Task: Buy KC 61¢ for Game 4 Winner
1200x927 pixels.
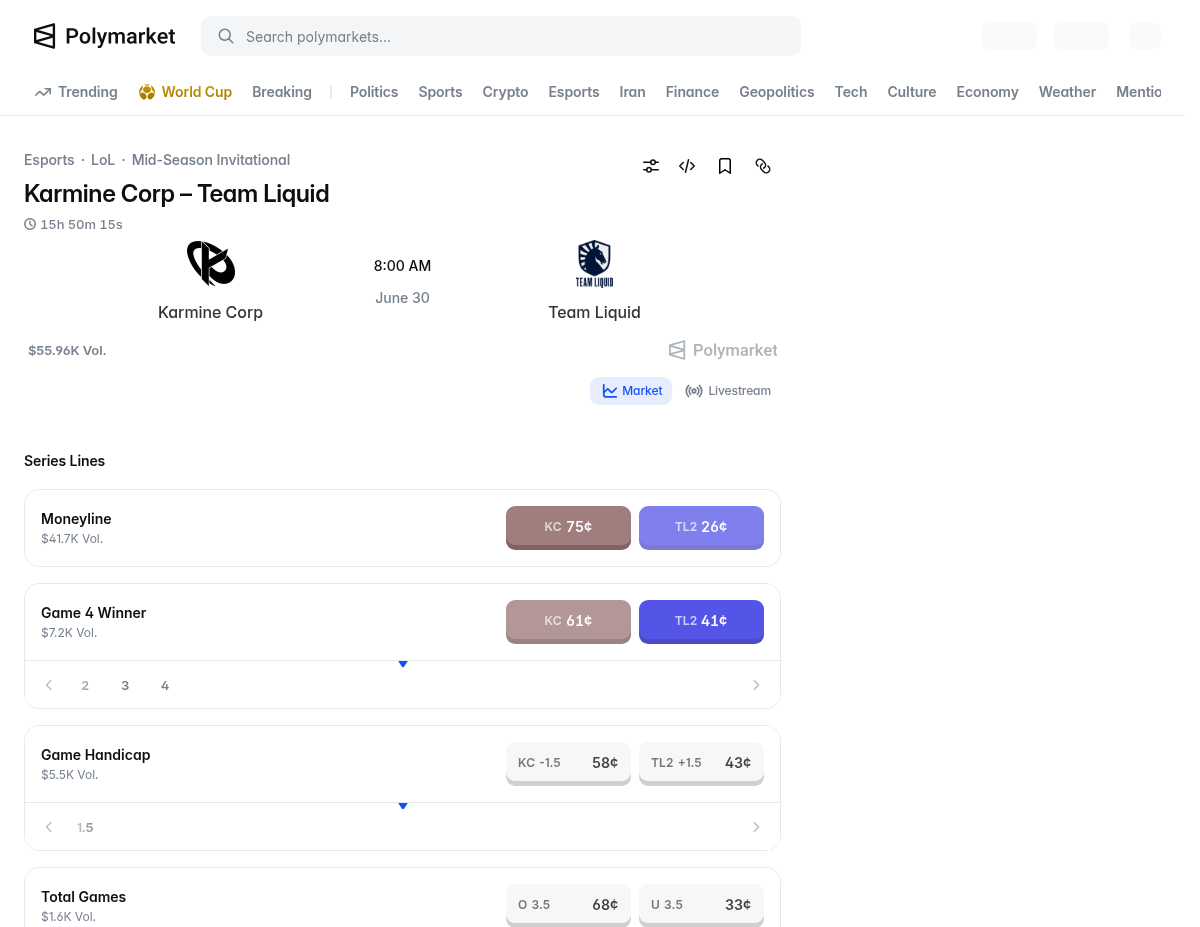Action: (568, 621)
